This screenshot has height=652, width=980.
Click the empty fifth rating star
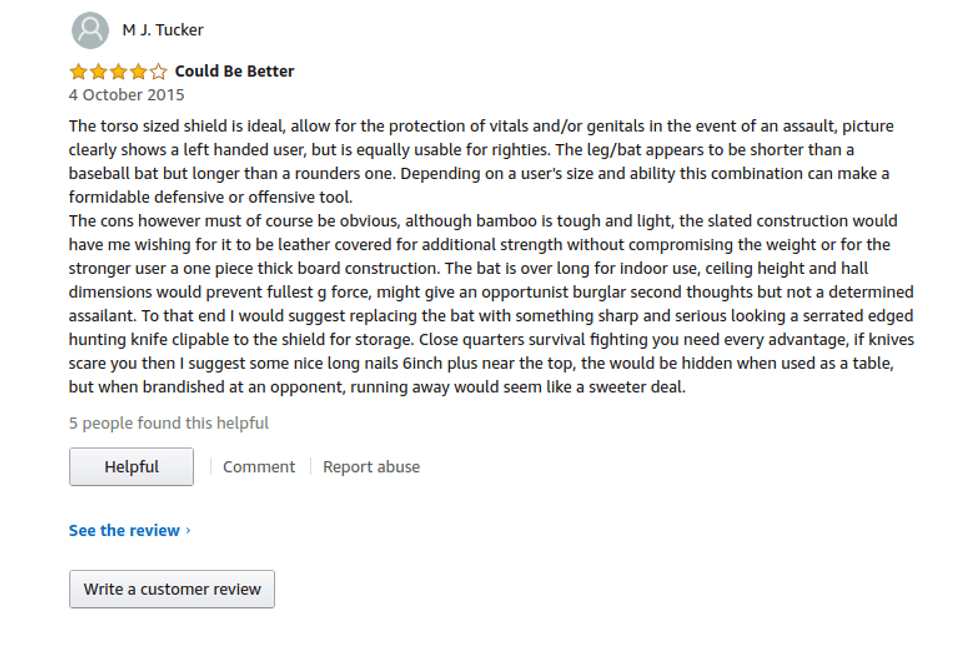click(x=158, y=72)
